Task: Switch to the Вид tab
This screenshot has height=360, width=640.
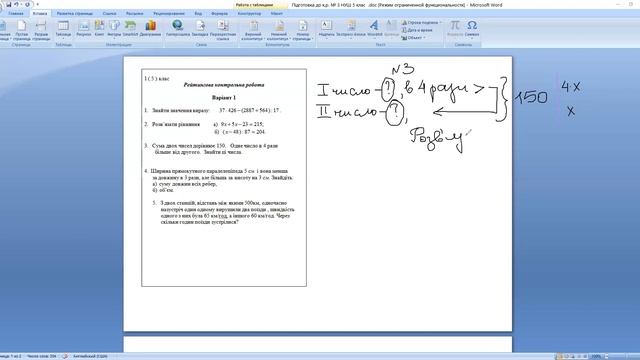Action: tap(198, 13)
